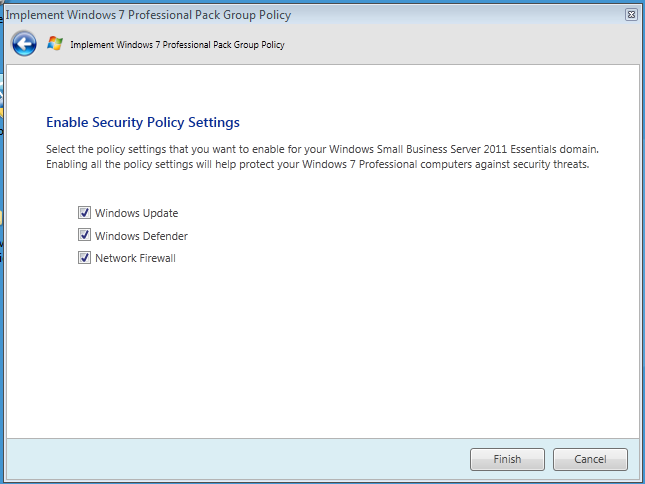The width and height of the screenshot is (645, 484).
Task: Click the window title bar text
Action: click(148, 15)
